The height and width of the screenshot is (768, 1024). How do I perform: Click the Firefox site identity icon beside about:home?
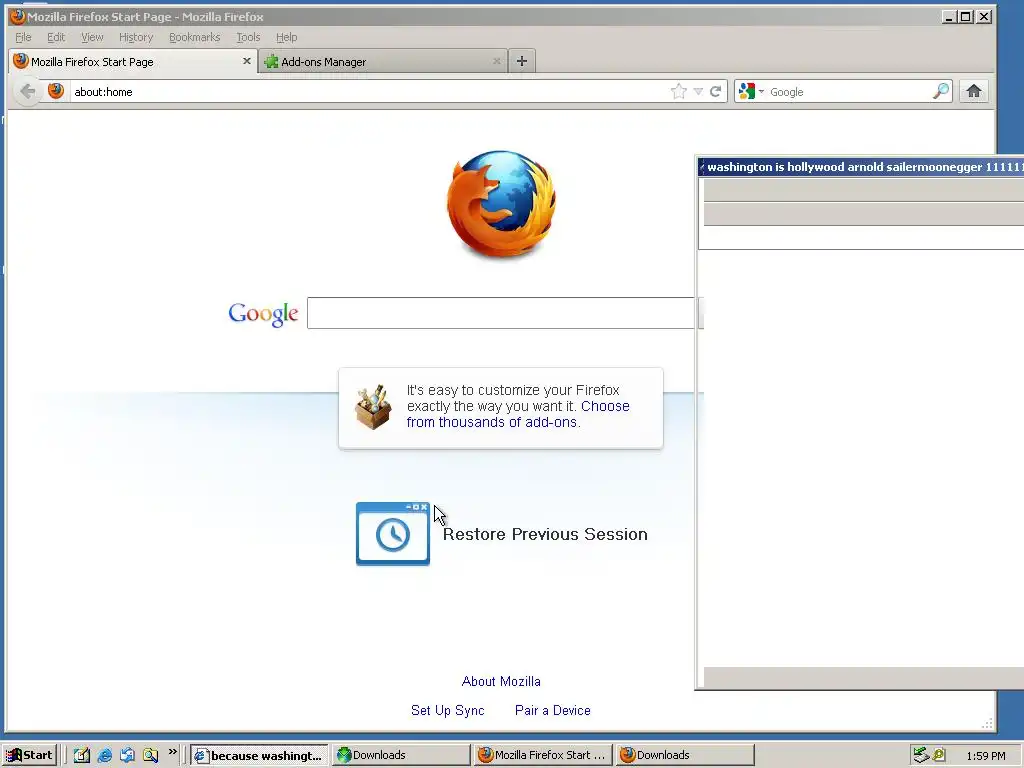coord(56,91)
